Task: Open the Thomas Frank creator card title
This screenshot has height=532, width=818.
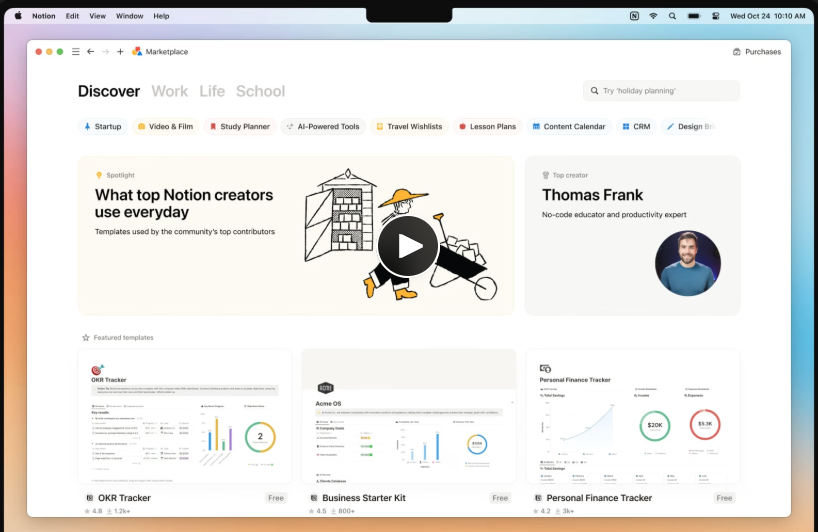Action: tap(593, 195)
